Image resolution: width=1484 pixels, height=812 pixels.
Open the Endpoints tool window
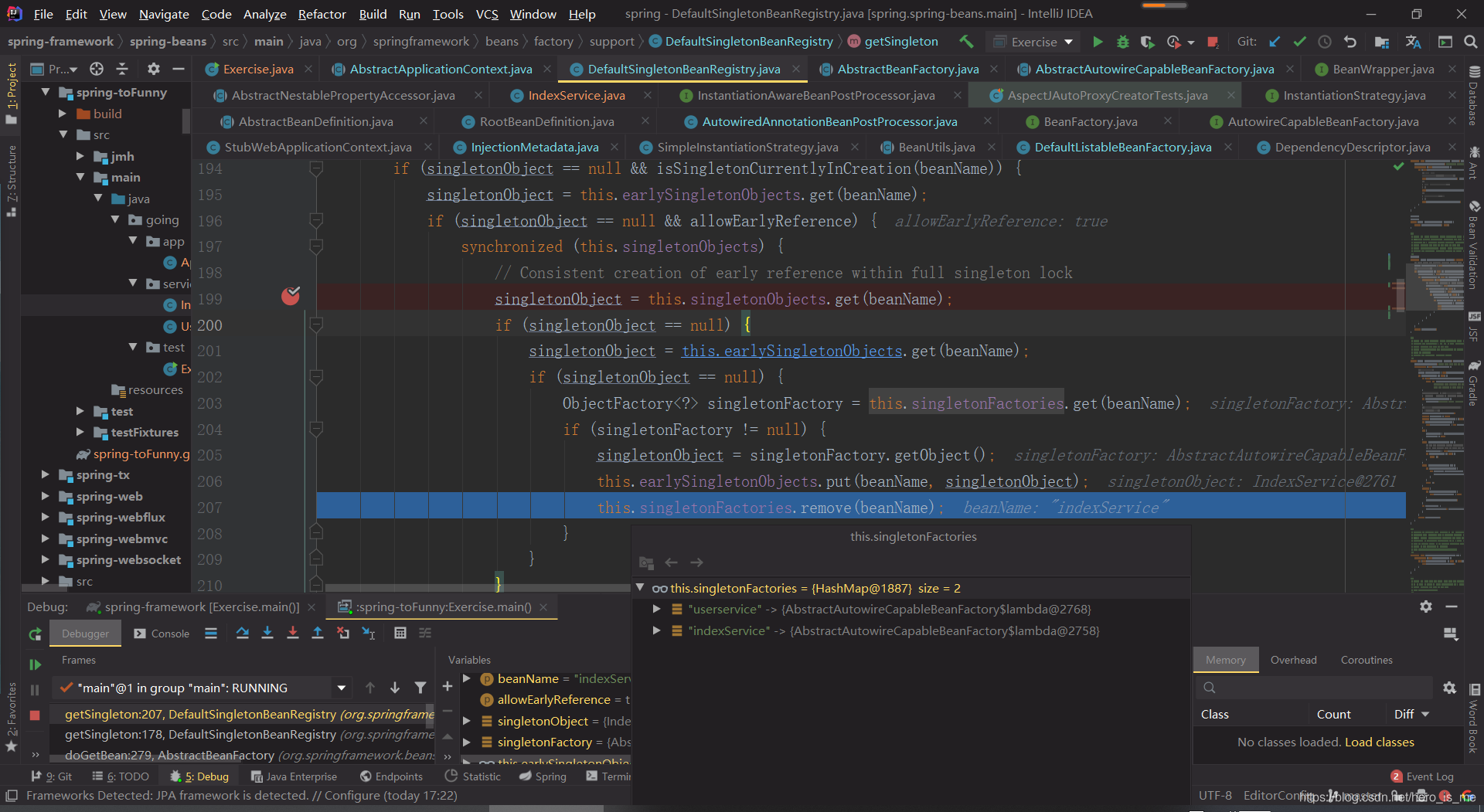coord(391,776)
